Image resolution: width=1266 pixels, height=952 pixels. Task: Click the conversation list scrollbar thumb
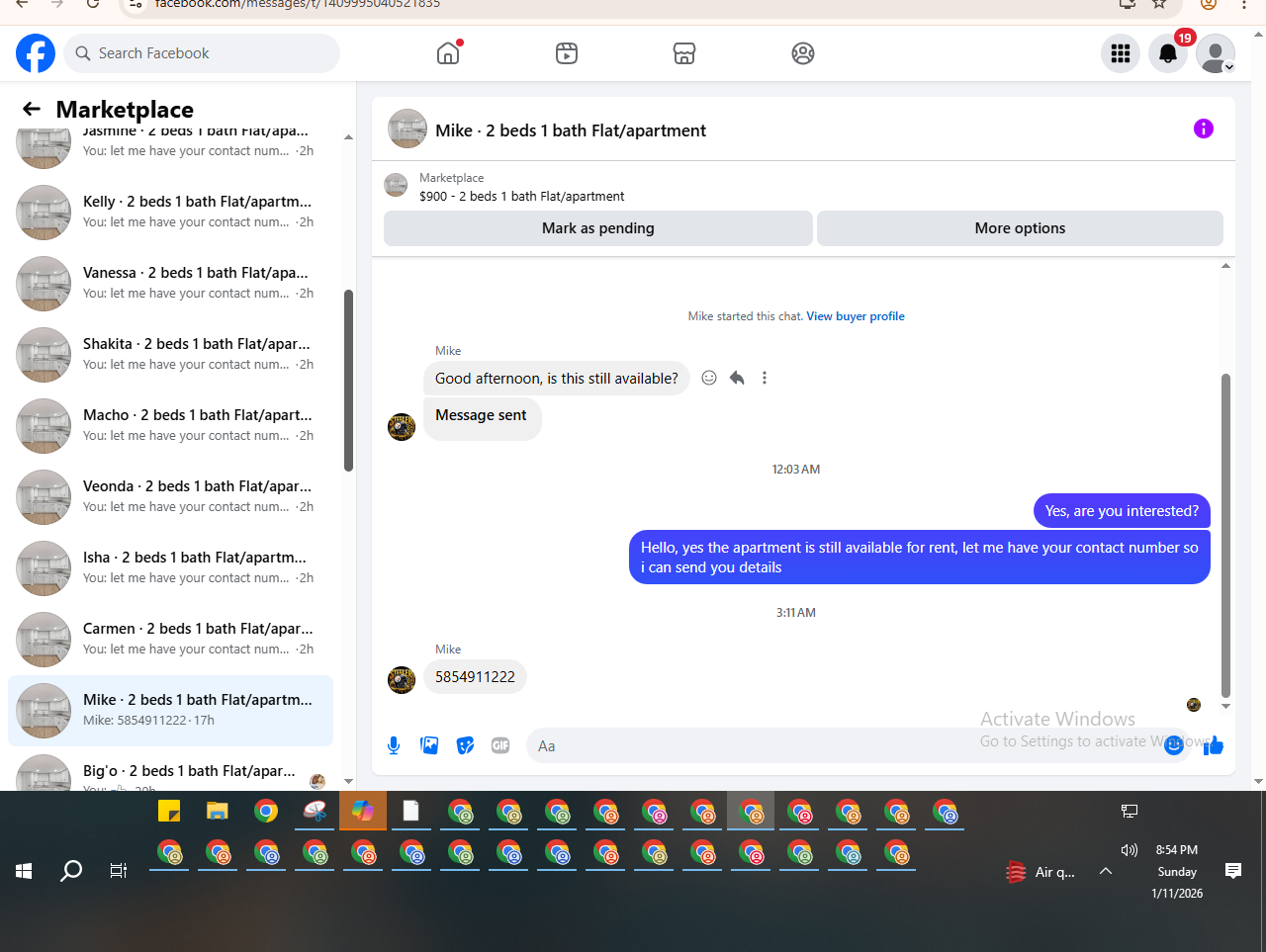pyautogui.click(x=348, y=381)
